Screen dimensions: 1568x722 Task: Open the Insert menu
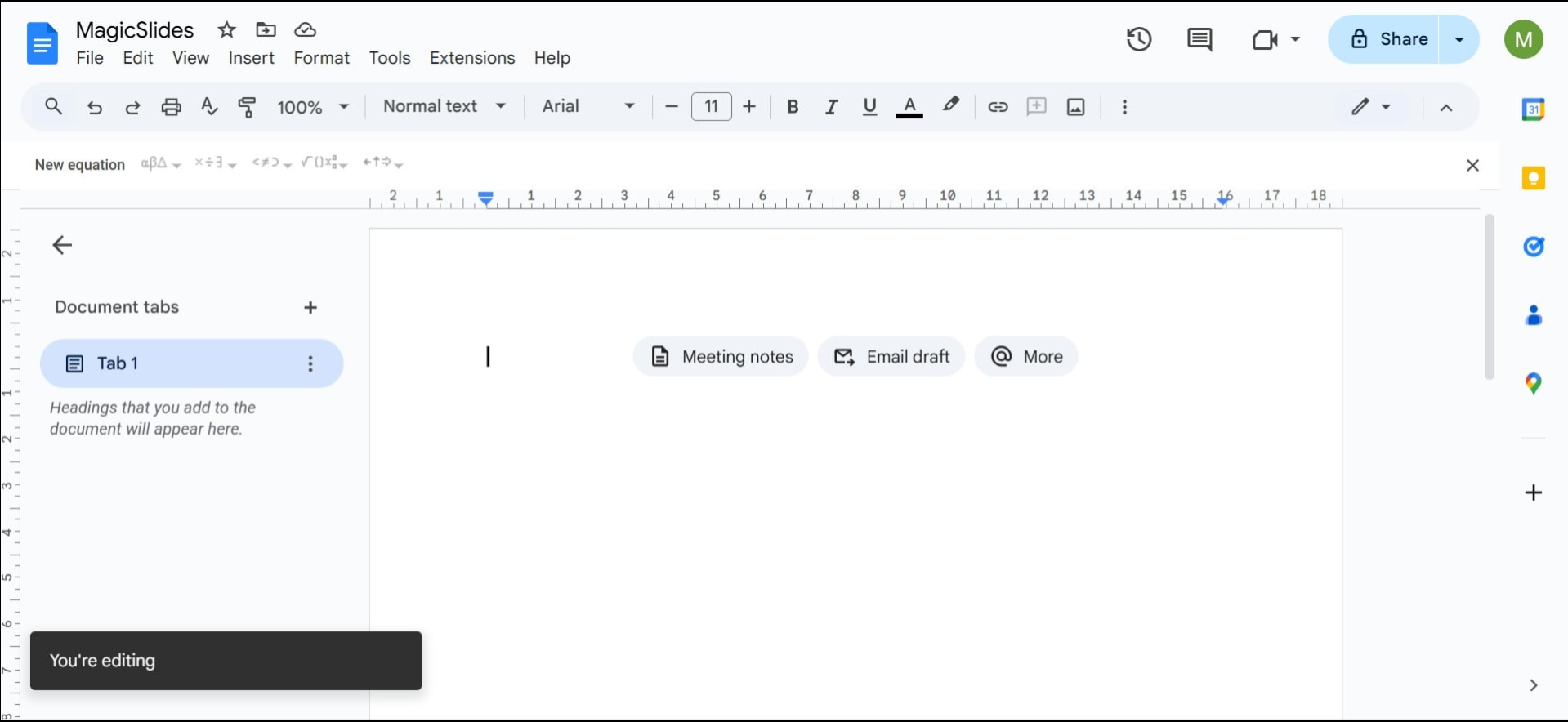click(251, 58)
